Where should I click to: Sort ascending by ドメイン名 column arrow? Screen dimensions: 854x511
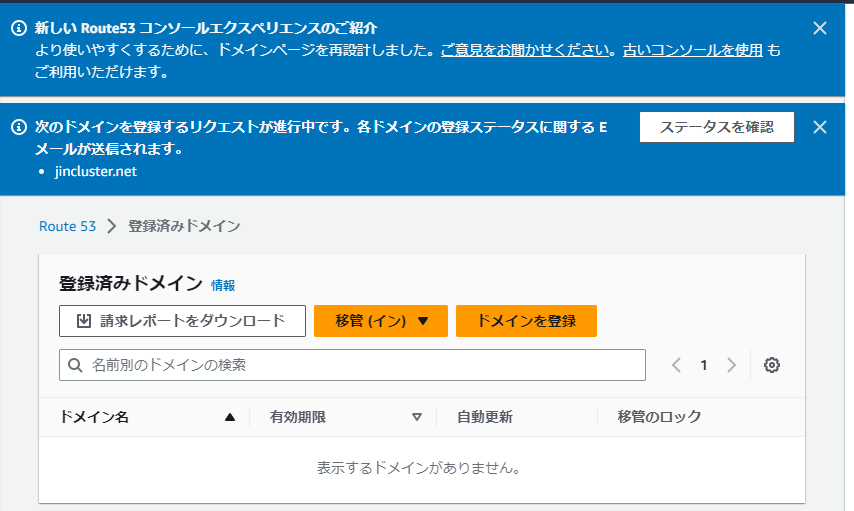coord(230,417)
